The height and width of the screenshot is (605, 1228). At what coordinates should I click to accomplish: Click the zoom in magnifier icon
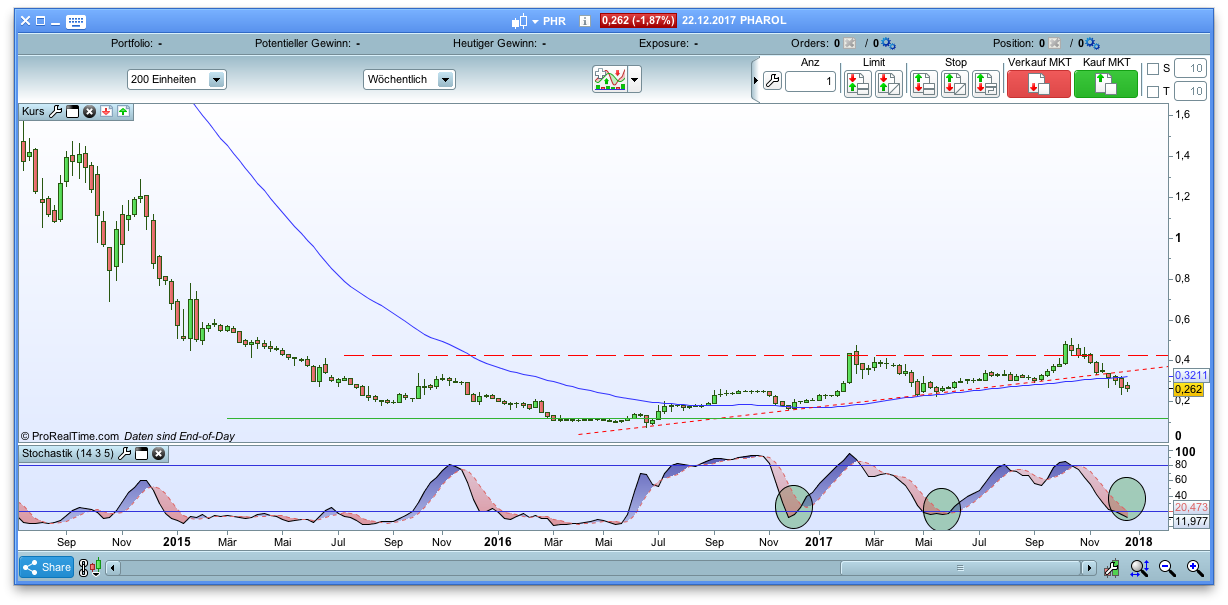(1194, 568)
